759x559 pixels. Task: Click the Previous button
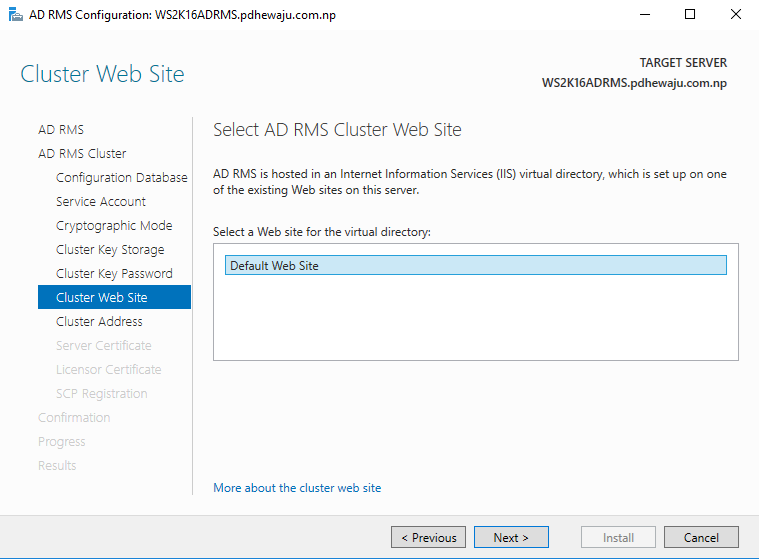428,537
